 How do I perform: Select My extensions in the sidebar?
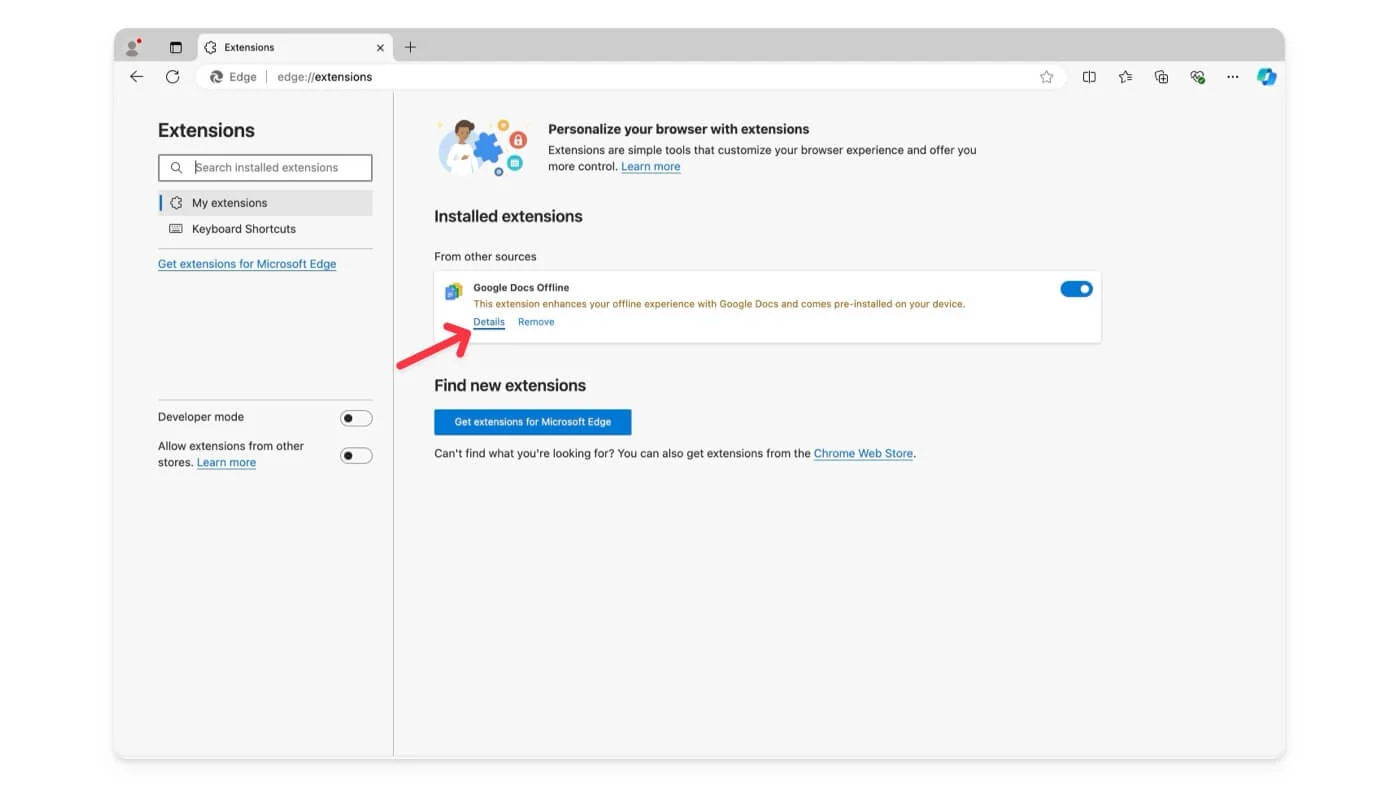coord(229,203)
